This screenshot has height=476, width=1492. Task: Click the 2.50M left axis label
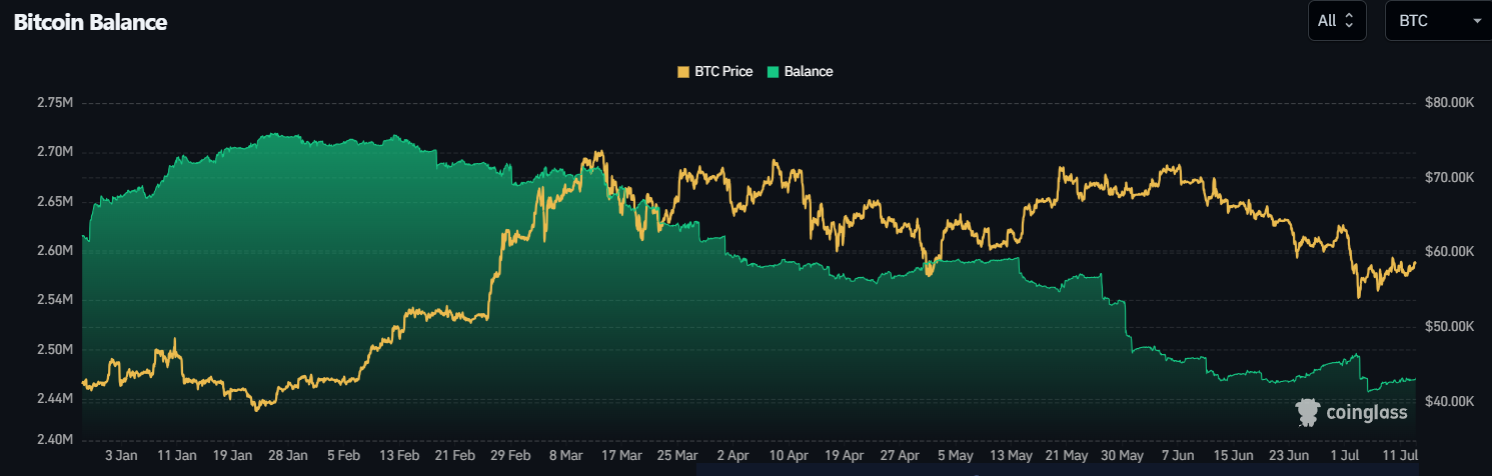tap(55, 349)
